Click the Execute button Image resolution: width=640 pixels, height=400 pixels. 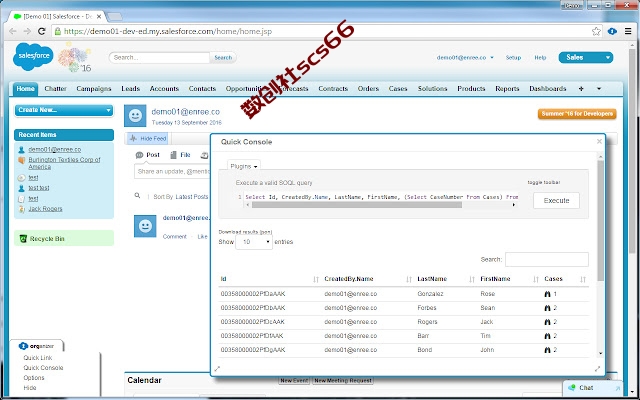click(556, 200)
